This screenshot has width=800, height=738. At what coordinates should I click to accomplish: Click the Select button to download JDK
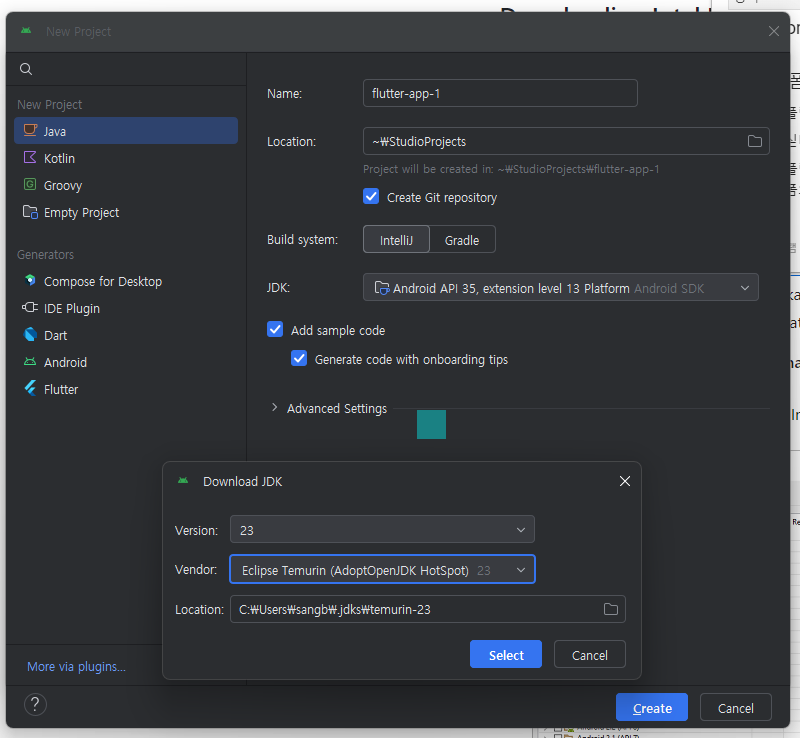pos(505,654)
